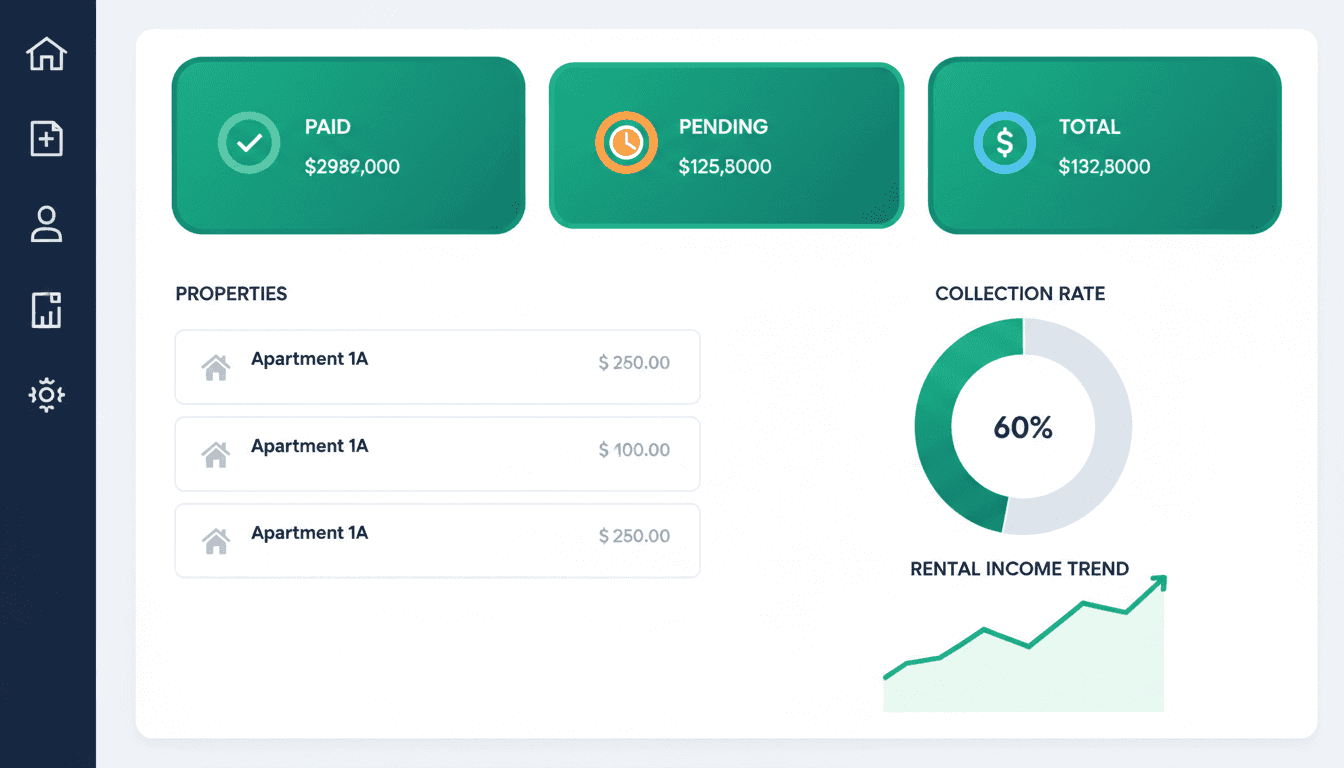Open the Pending $125,8000 summary card
The width and height of the screenshot is (1344, 768).
pyautogui.click(x=726, y=145)
